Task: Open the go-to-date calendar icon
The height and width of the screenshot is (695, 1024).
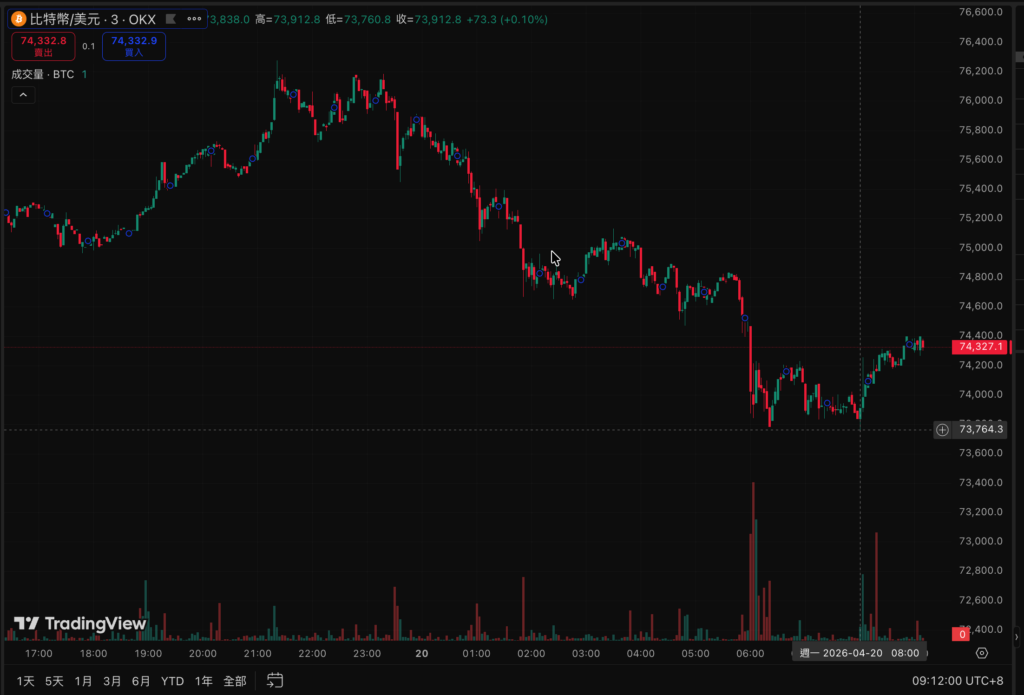Action: coord(275,680)
